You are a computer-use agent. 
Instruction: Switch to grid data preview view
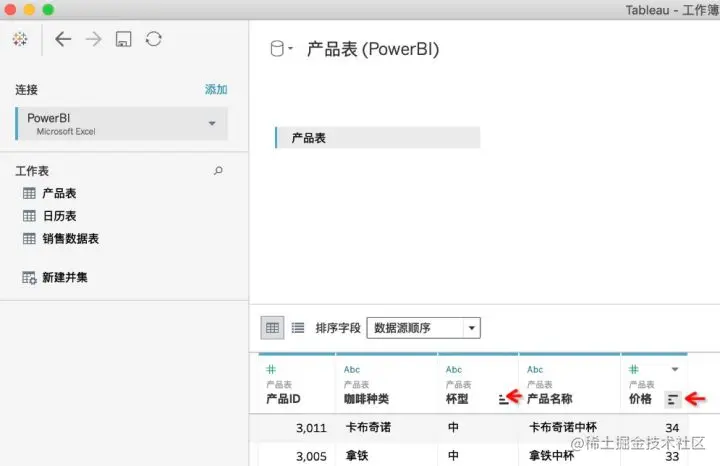pyautogui.click(x=272, y=328)
